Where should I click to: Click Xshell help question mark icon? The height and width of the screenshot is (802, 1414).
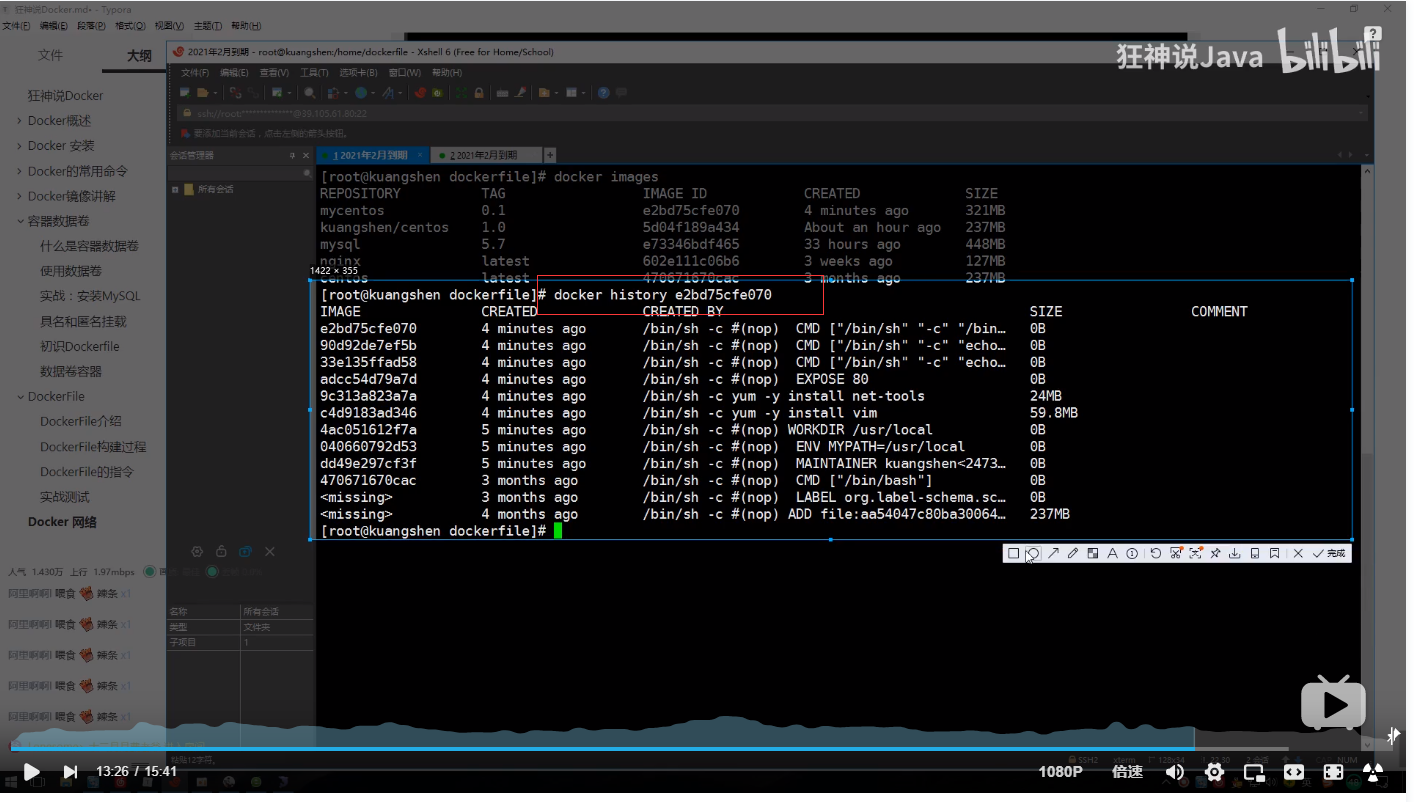tap(603, 93)
